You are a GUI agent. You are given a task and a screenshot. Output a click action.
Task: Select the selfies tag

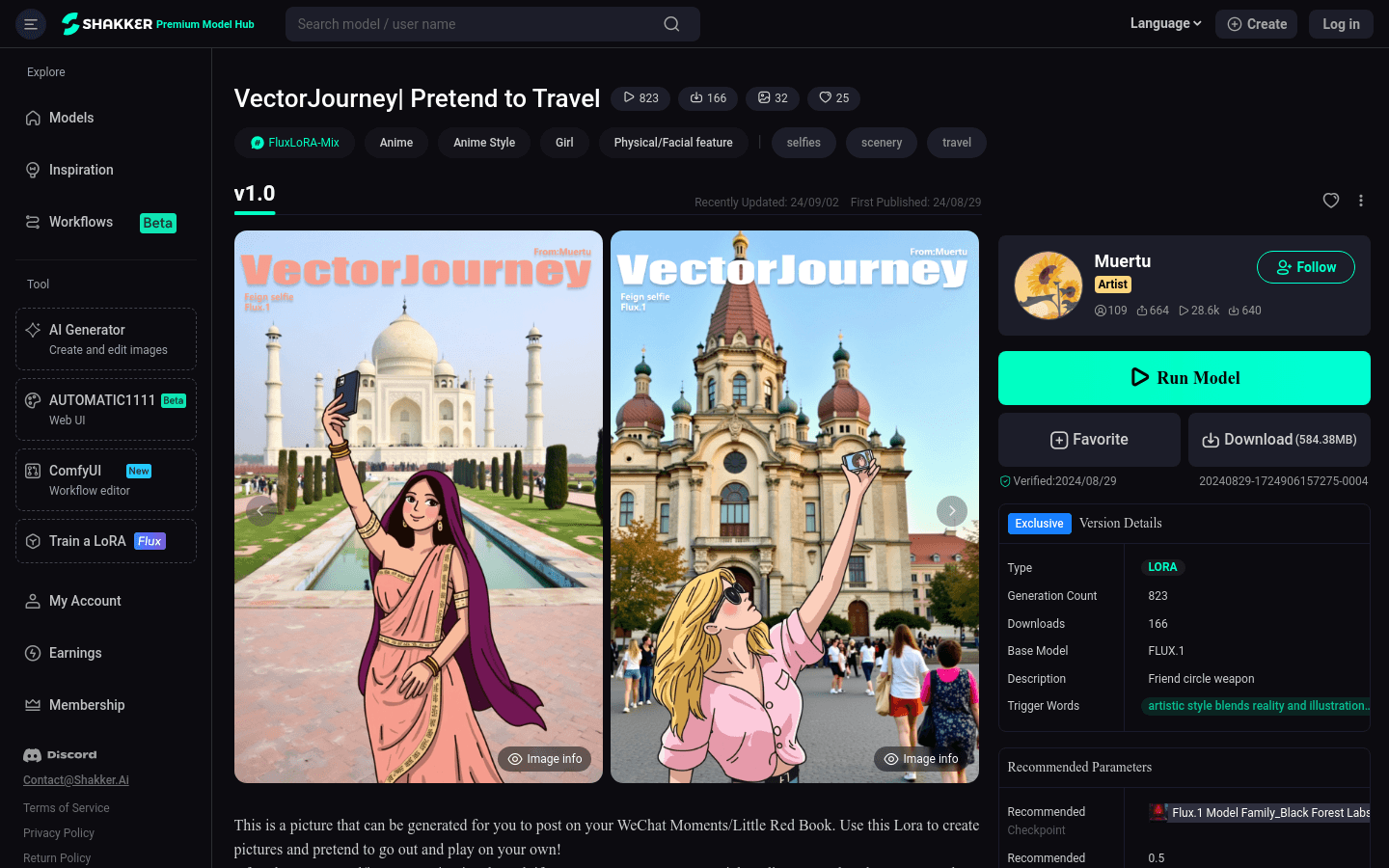pos(803,143)
